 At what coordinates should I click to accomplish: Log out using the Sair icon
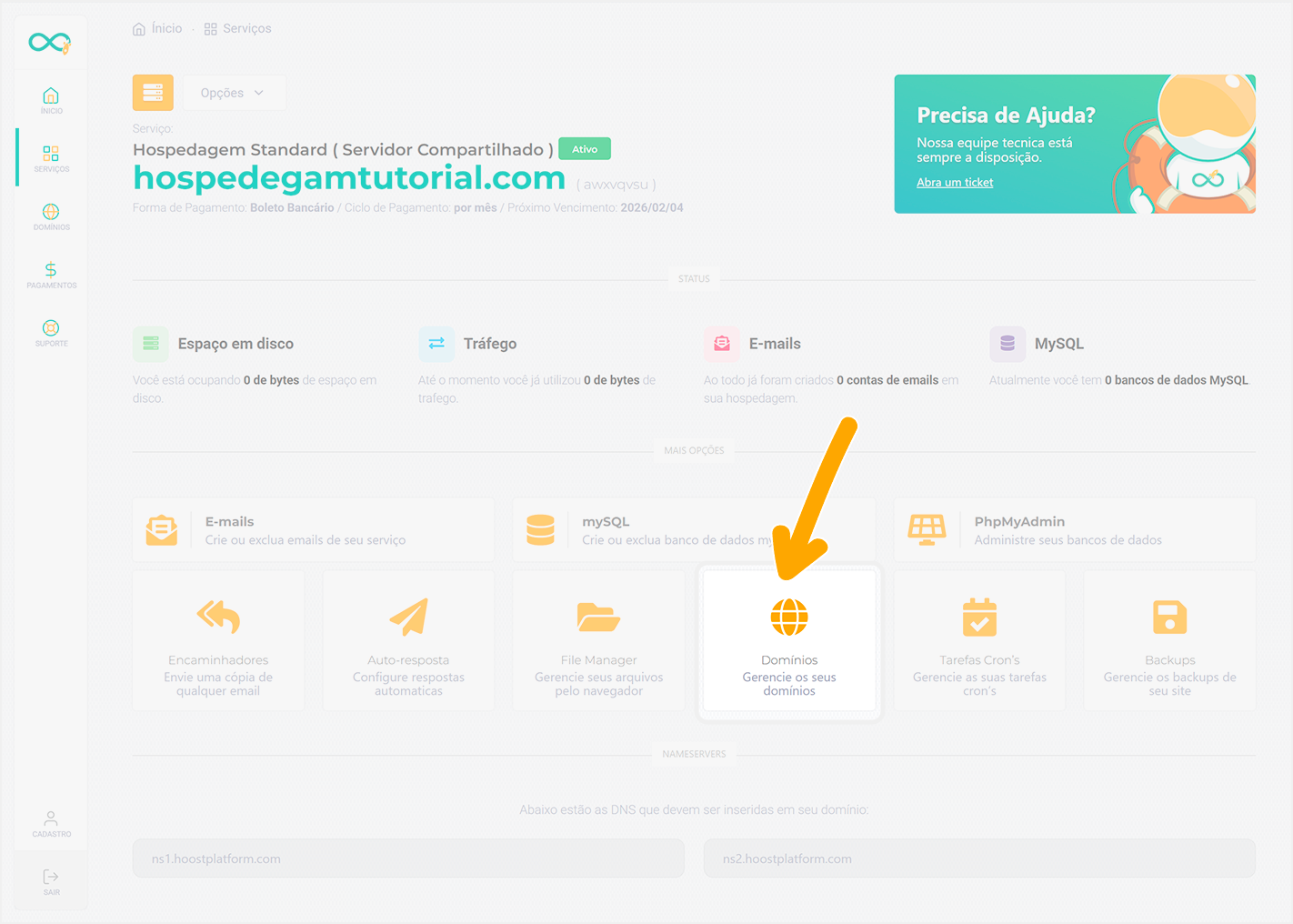coord(51,881)
